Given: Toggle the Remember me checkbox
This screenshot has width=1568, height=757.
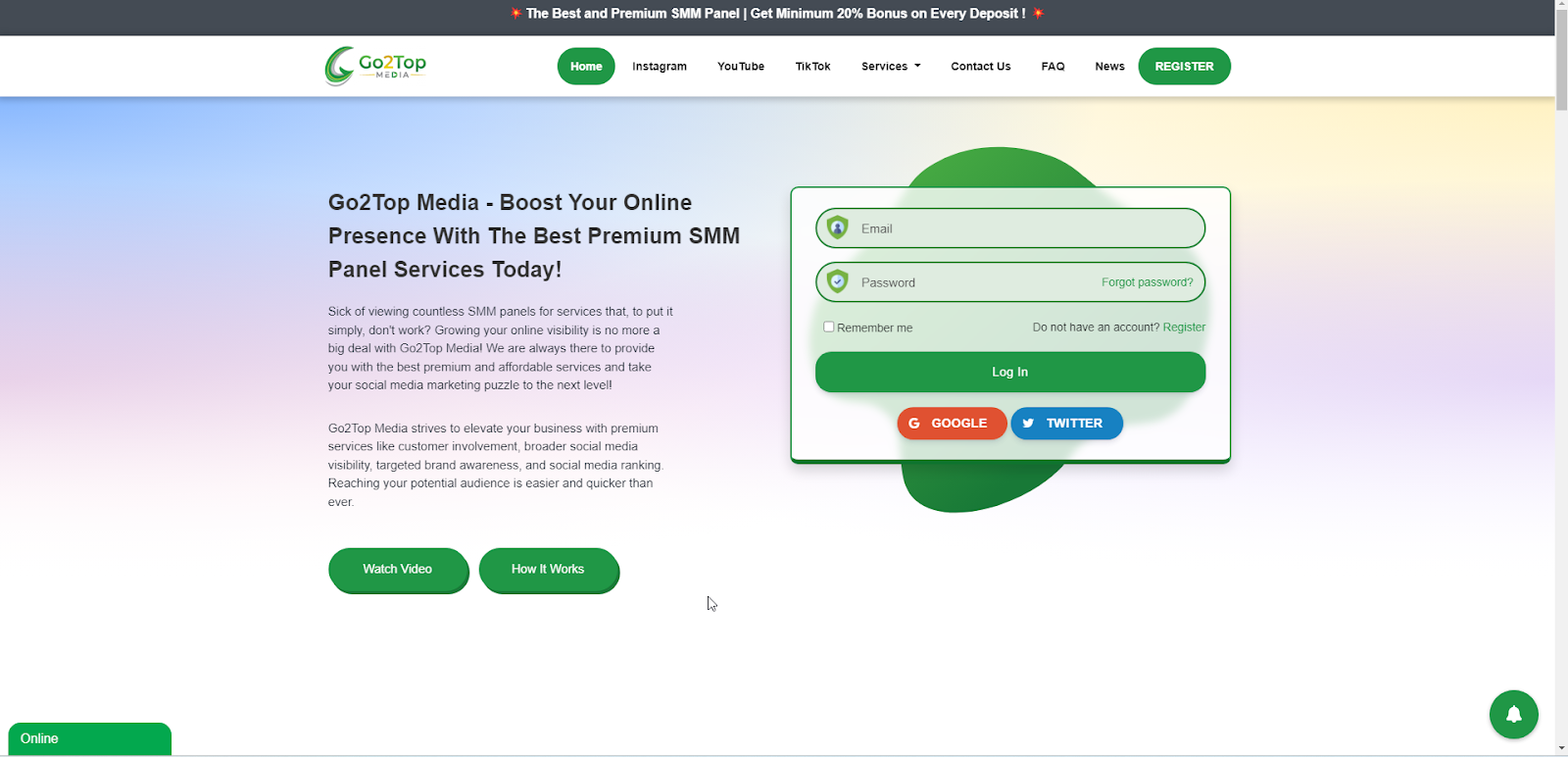Looking at the screenshot, I should point(828,327).
